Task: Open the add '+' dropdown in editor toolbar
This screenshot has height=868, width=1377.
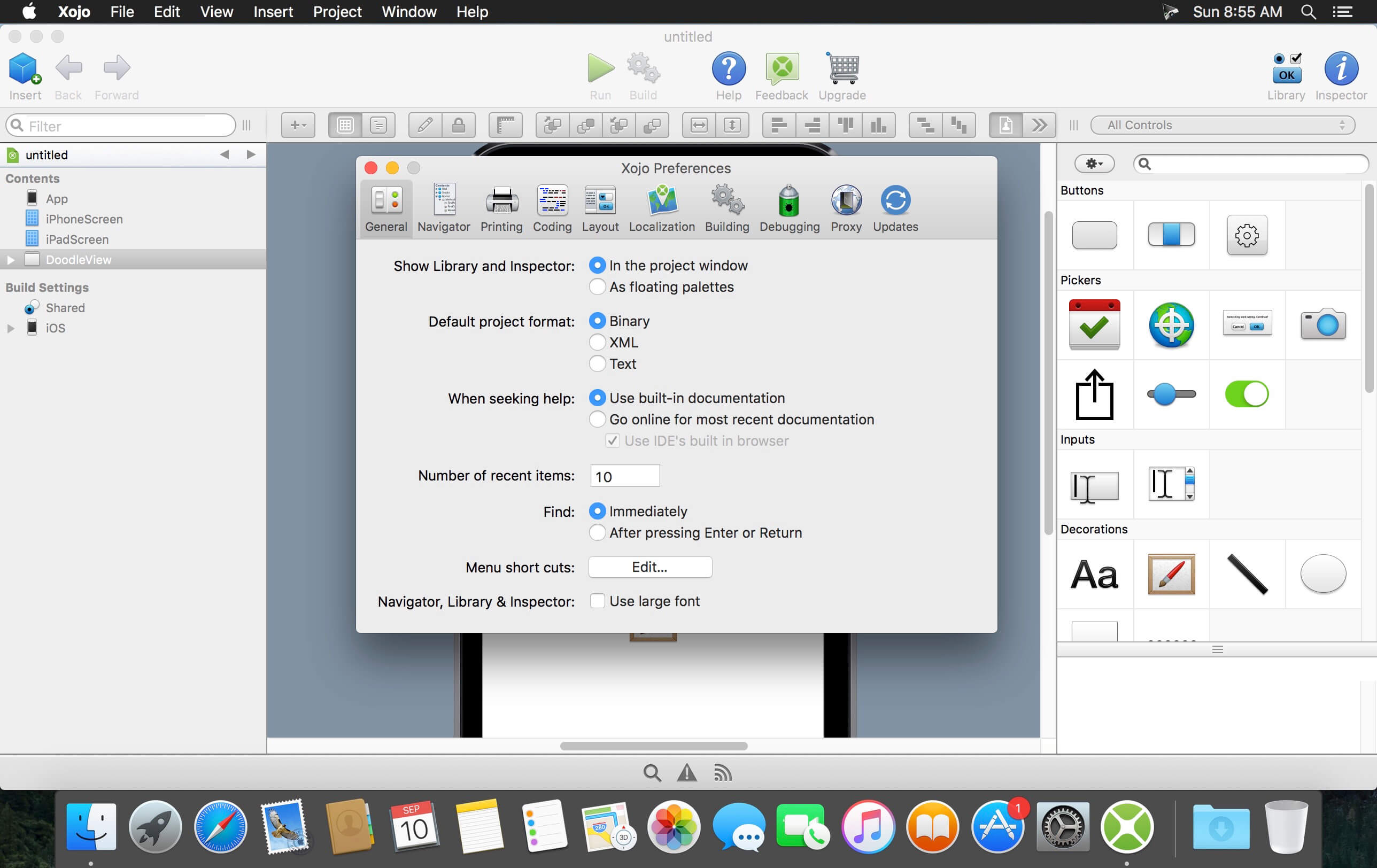Action: 298,125
